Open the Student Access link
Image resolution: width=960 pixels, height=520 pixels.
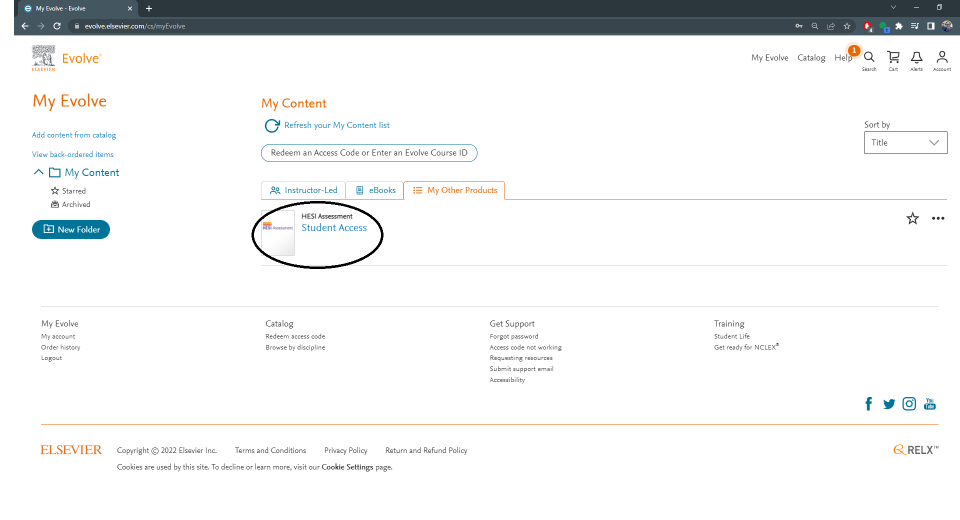click(334, 227)
